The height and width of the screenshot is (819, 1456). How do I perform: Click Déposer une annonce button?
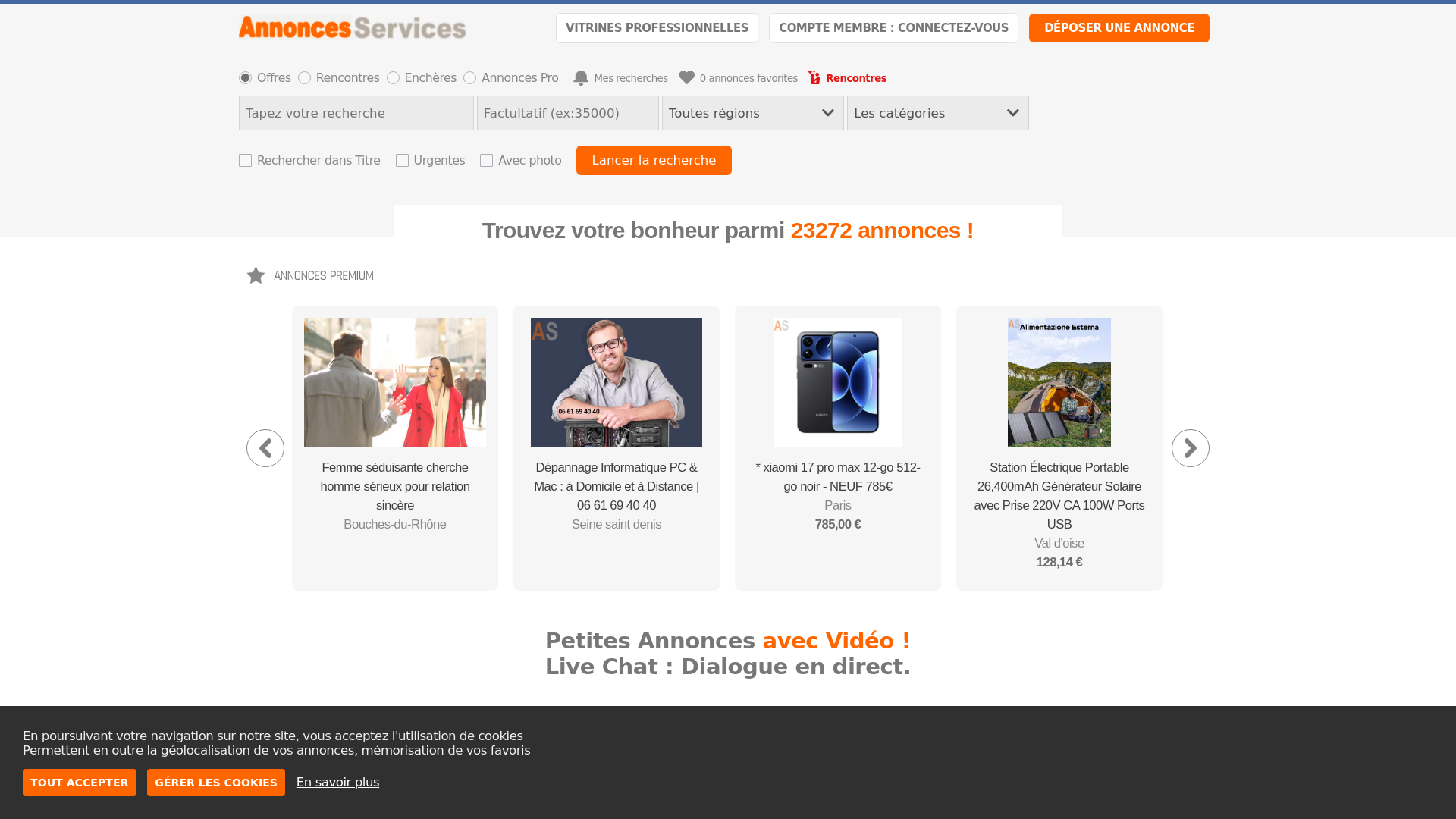point(1119,27)
